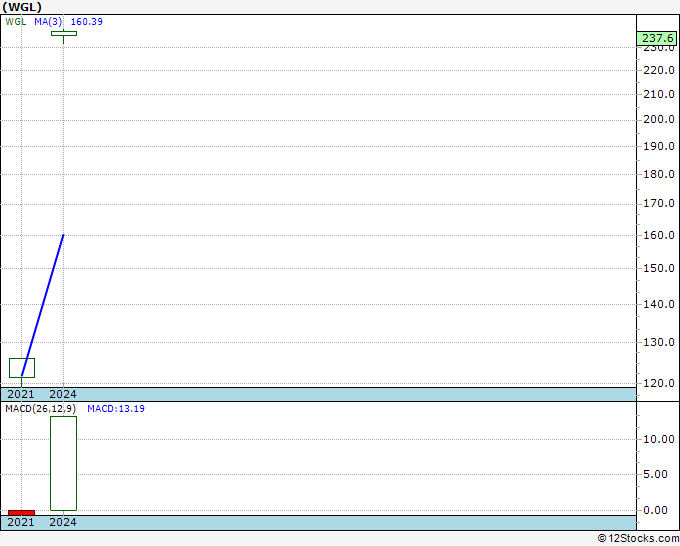This screenshot has height=546, width=680.
Task: Click the 2024 green candlestick at top
Action: point(64,34)
